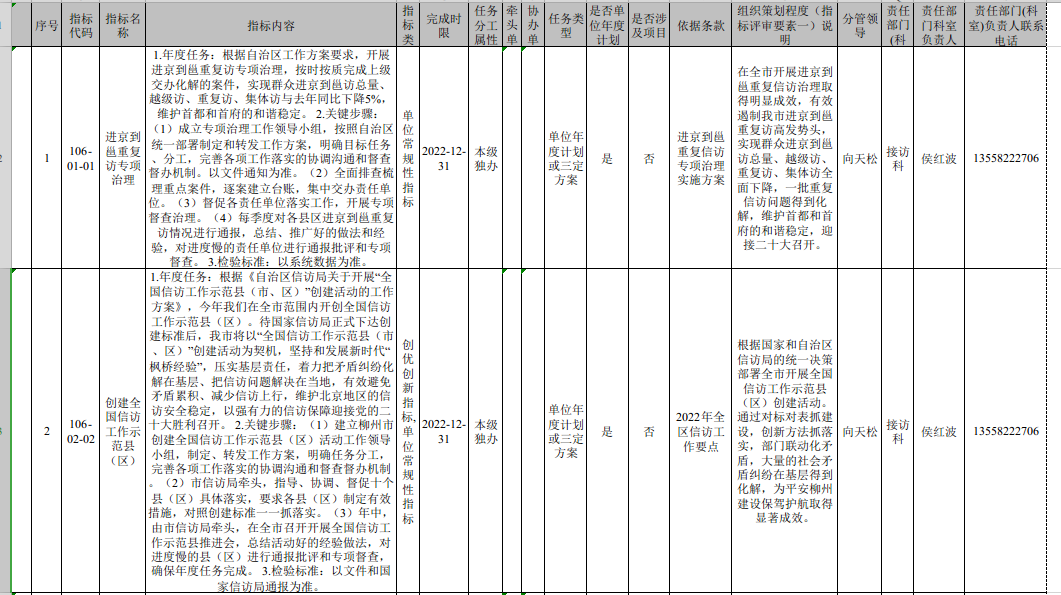This screenshot has height=595, width=1061.
Task: Click the 分管领导 header cell
Action: (859, 25)
